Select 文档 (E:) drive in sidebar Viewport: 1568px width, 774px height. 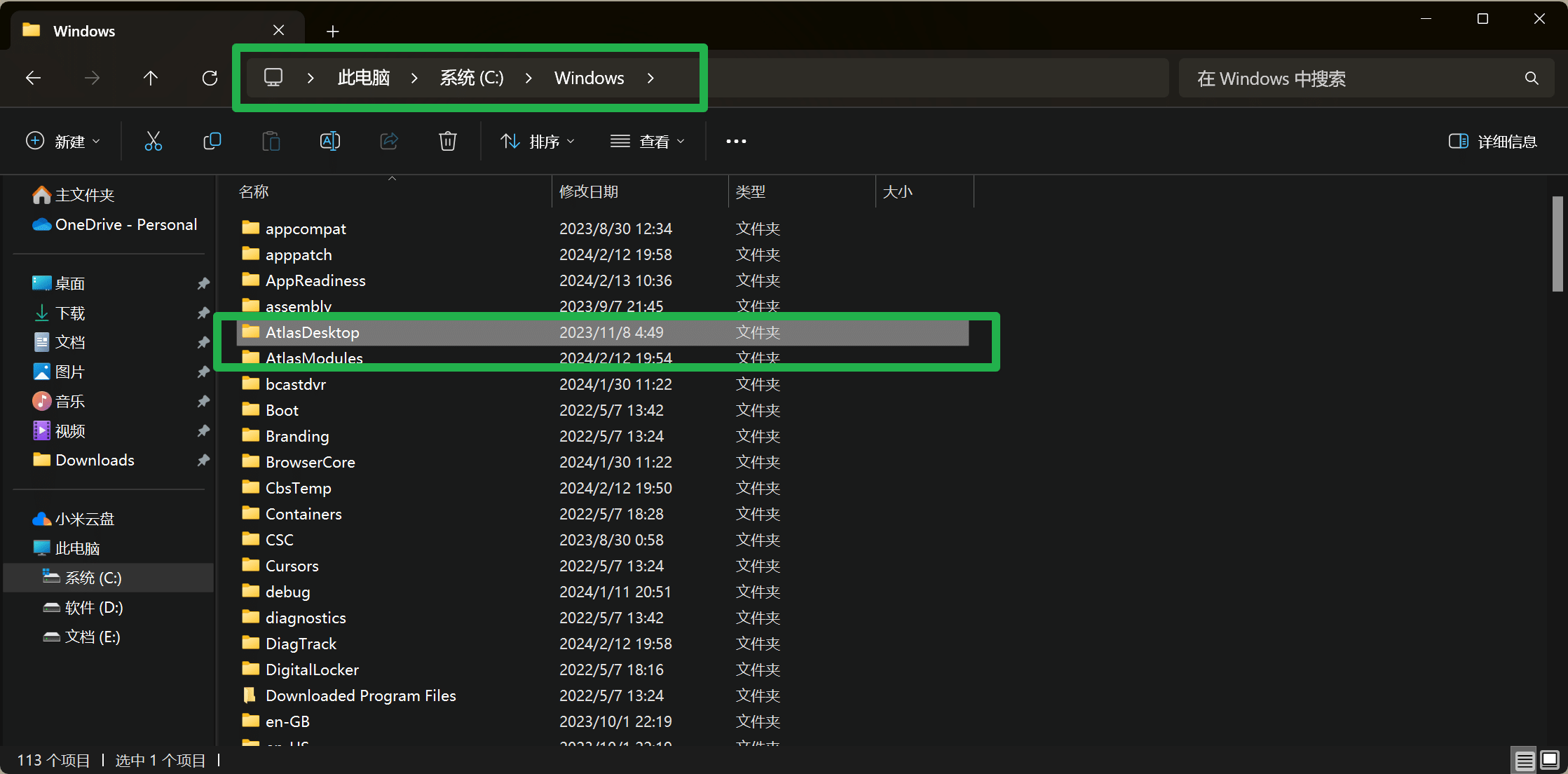[x=92, y=637]
